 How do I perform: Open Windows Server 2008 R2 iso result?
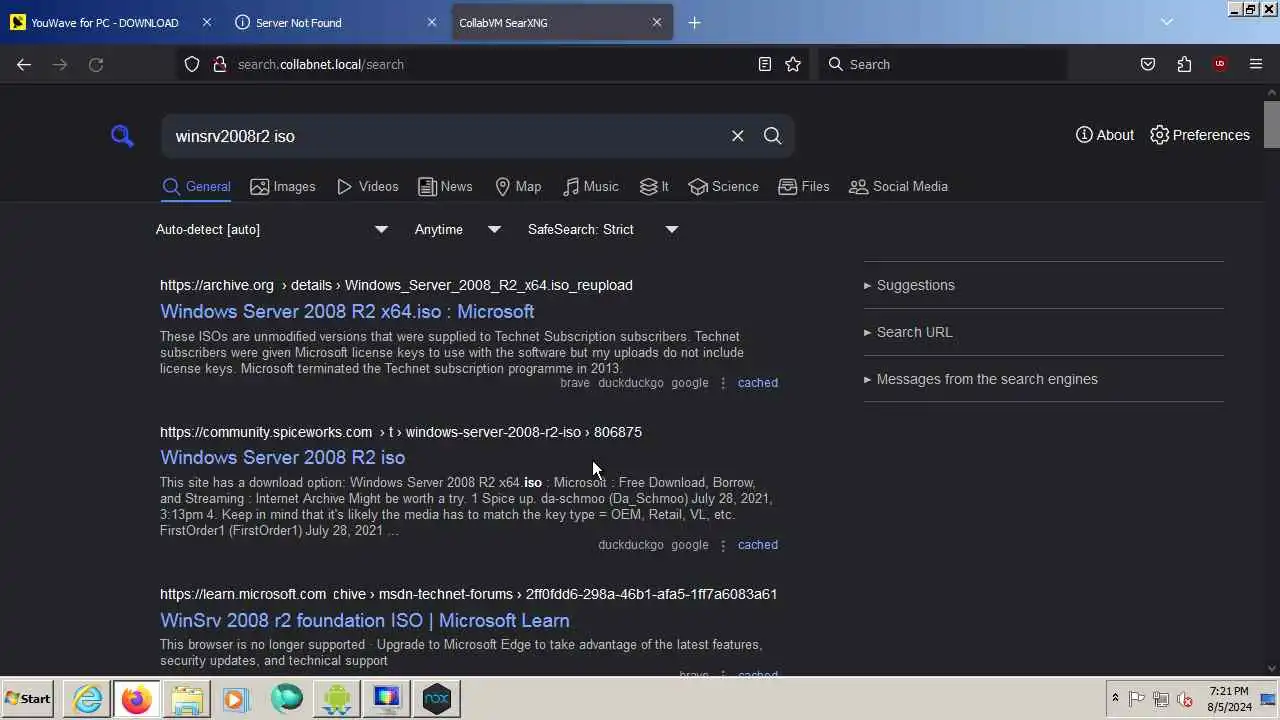coord(282,457)
